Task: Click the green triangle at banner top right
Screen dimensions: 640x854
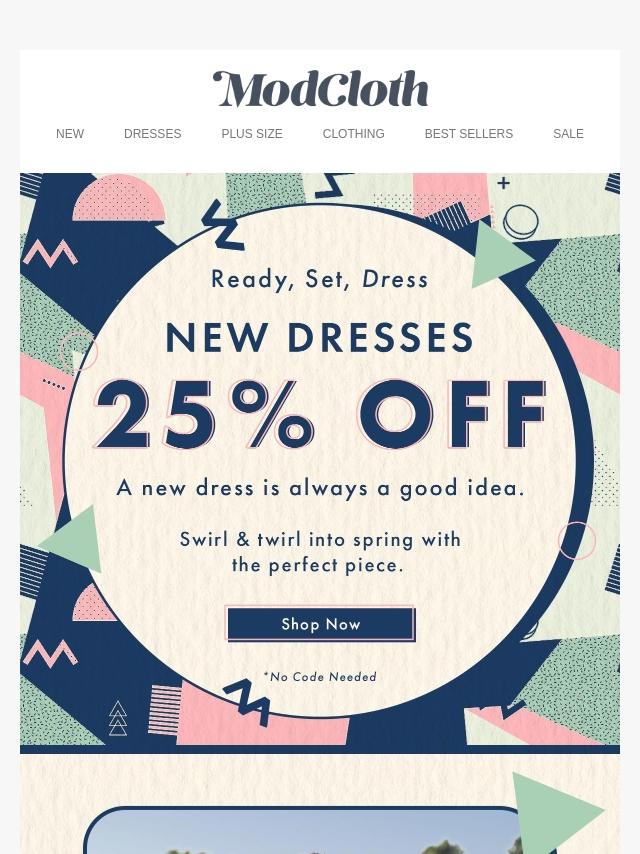Action: tap(499, 255)
